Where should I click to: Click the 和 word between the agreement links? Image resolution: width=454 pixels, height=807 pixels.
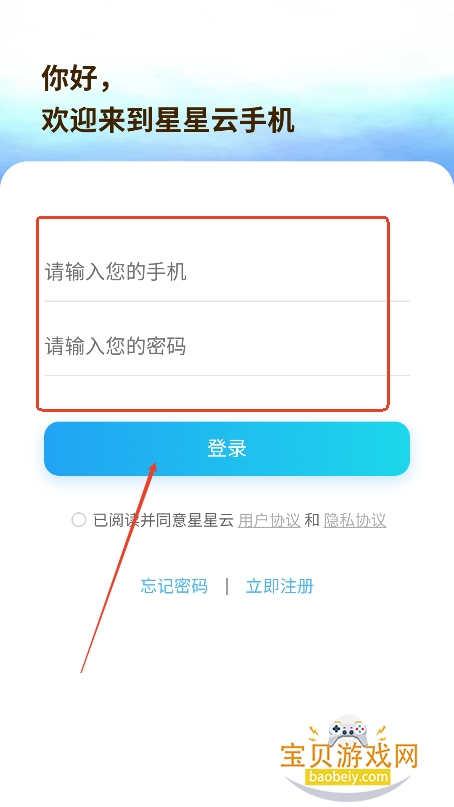point(312,520)
